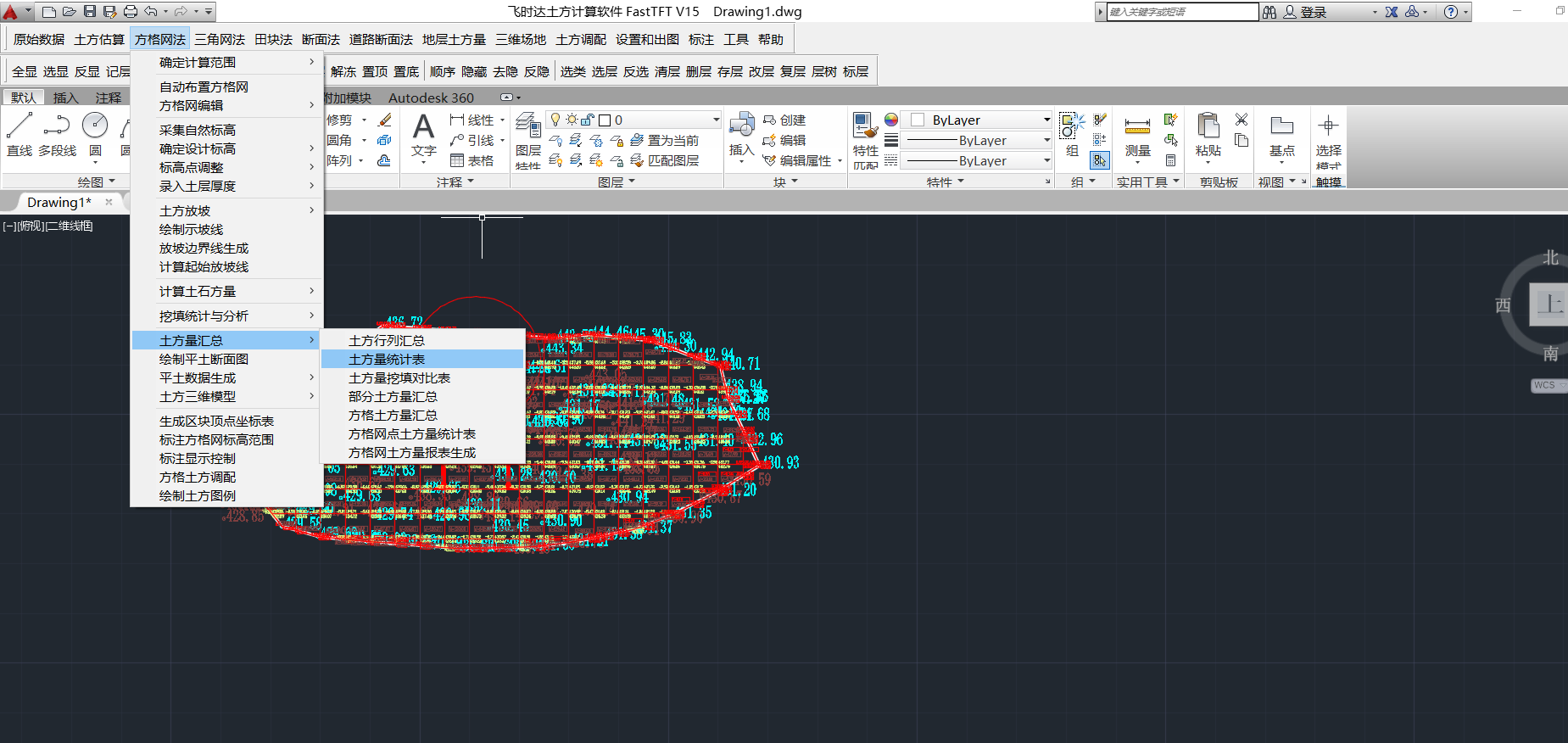Choose 土方量统计表 in the submenu
Screen dimensions: 1568x743
421,359
